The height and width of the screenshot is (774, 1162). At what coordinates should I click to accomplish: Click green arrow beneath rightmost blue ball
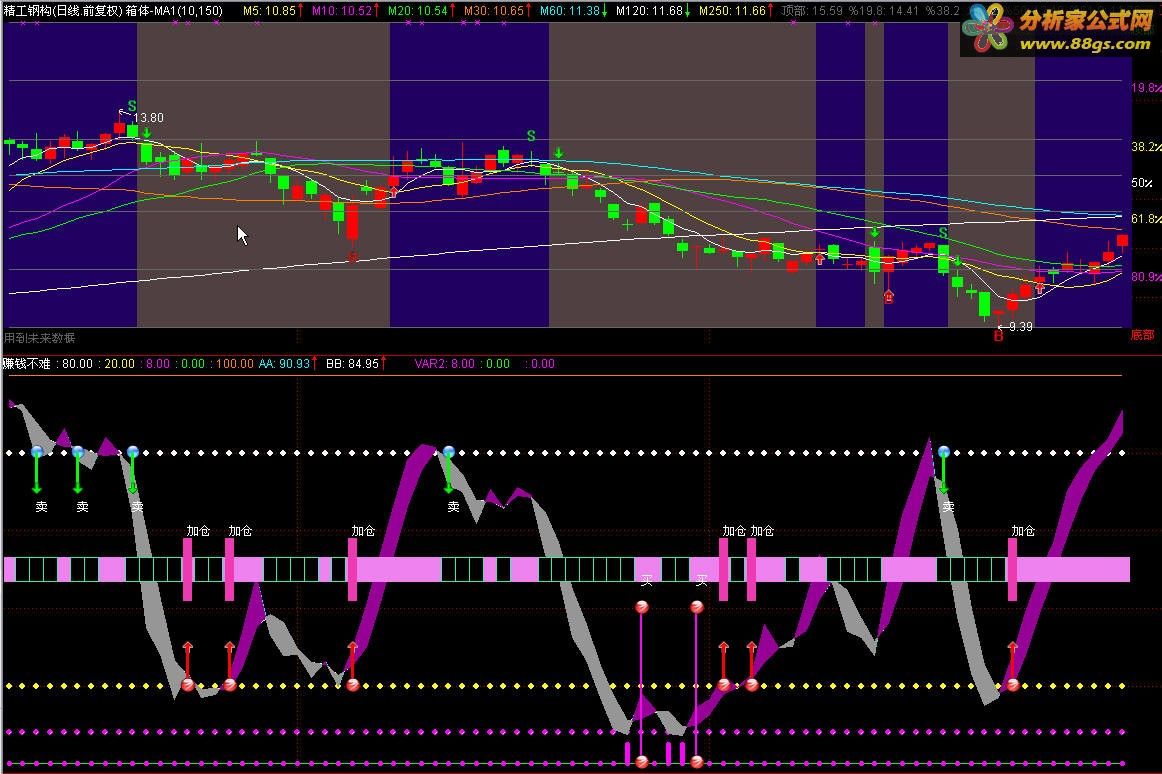(943, 476)
